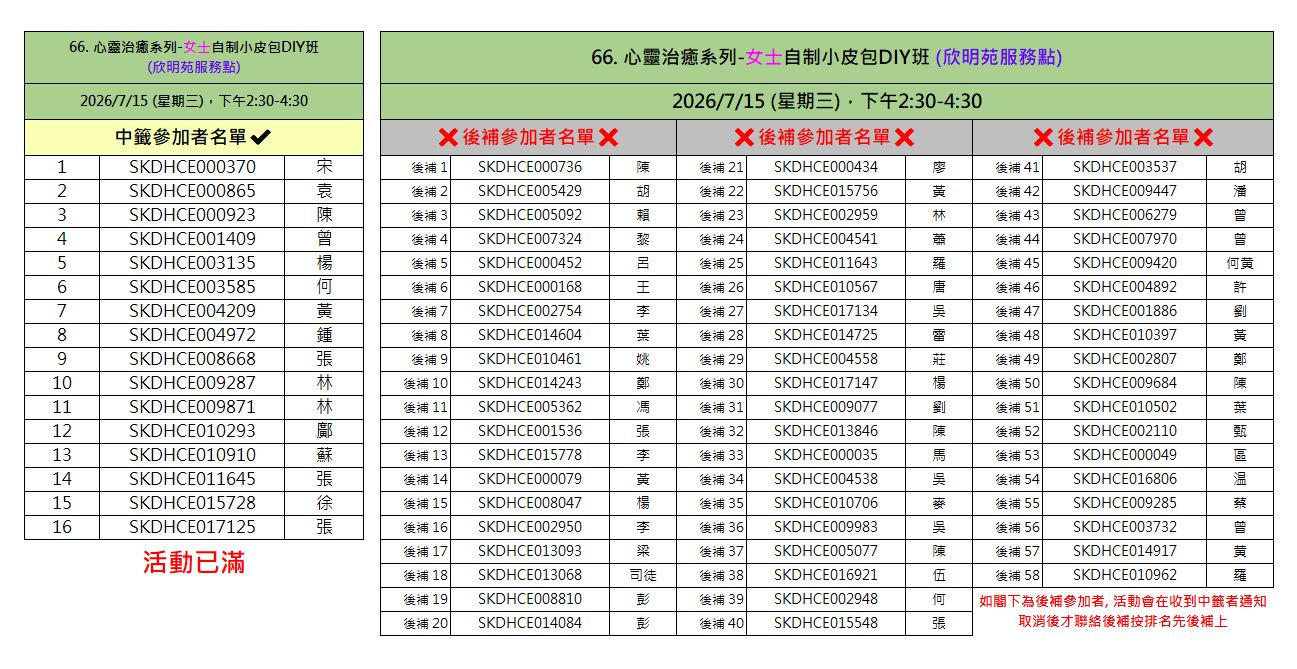Click the 後補 1 row label
Screen dimensions: 1297x669
point(429,168)
